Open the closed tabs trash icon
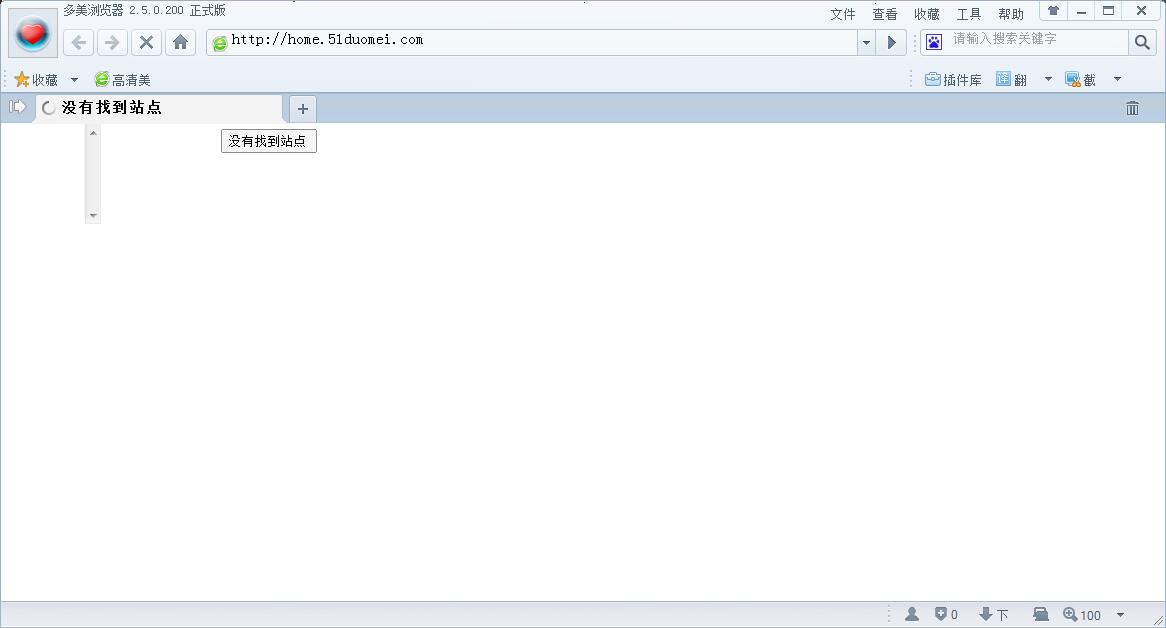 (1132, 109)
